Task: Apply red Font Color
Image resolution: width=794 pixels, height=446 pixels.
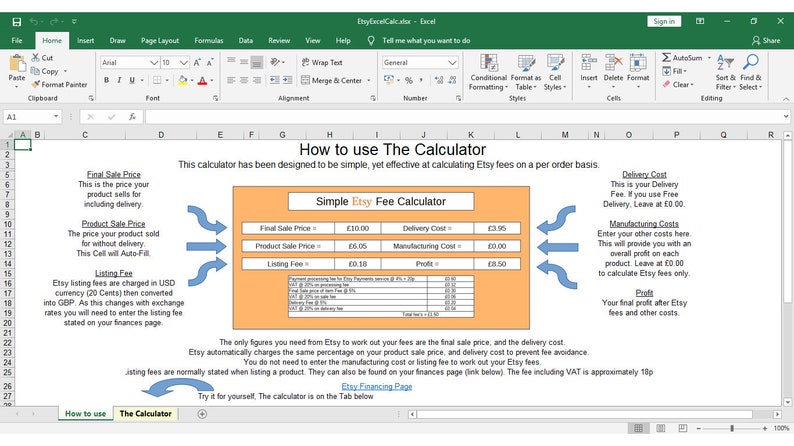Action: [202, 80]
